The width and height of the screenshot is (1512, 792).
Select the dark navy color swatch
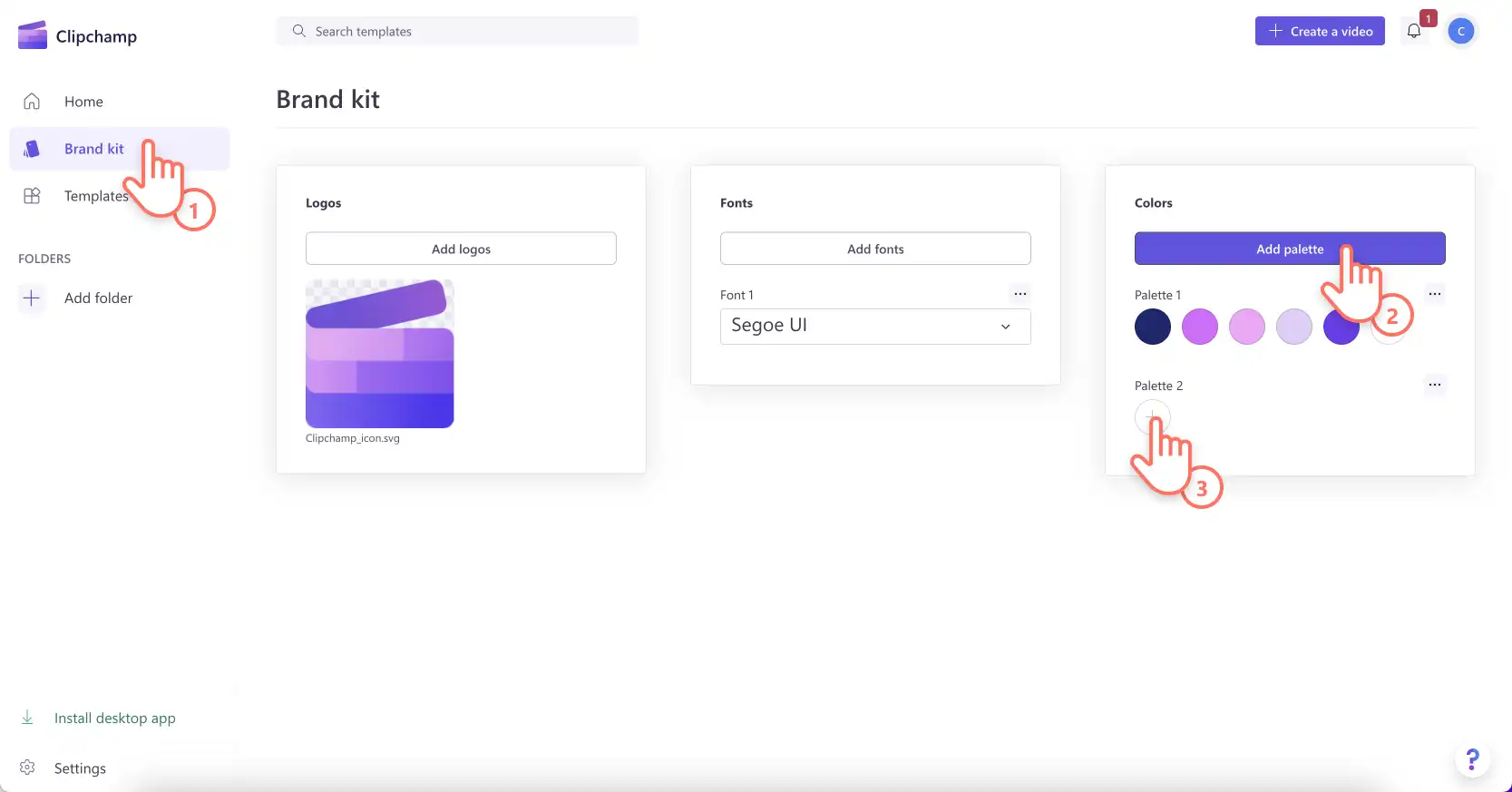point(1153,327)
